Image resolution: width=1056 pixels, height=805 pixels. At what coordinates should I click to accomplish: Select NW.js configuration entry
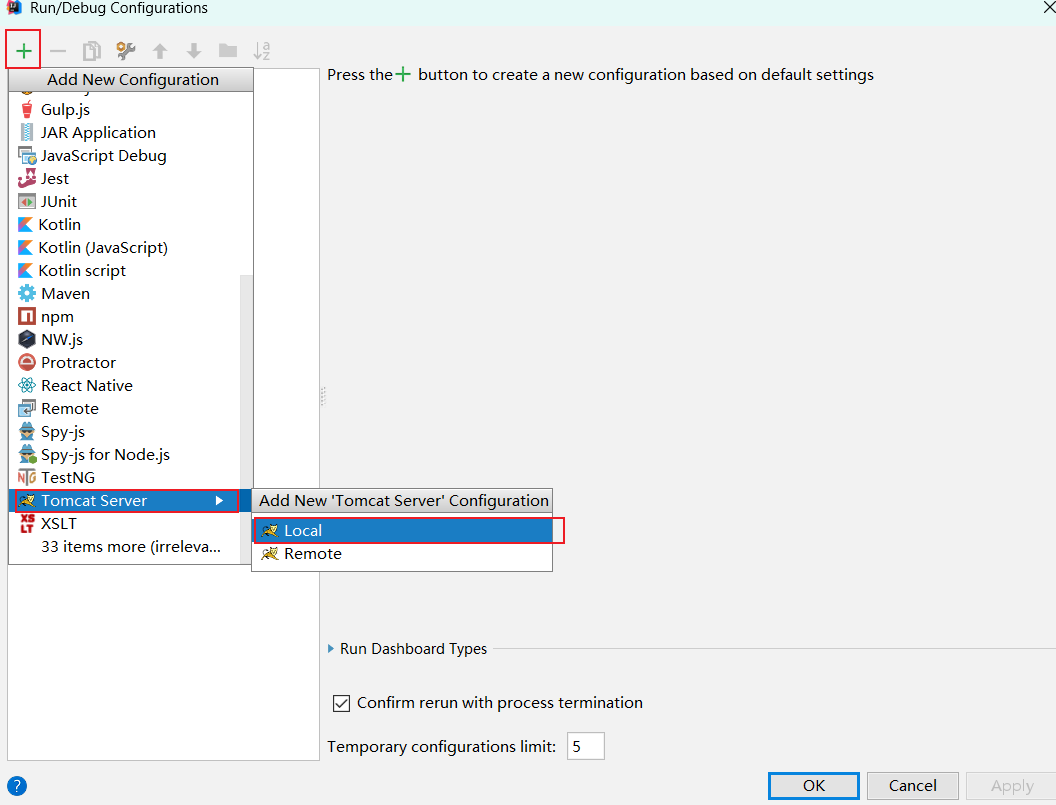pyautogui.click(x=125, y=340)
